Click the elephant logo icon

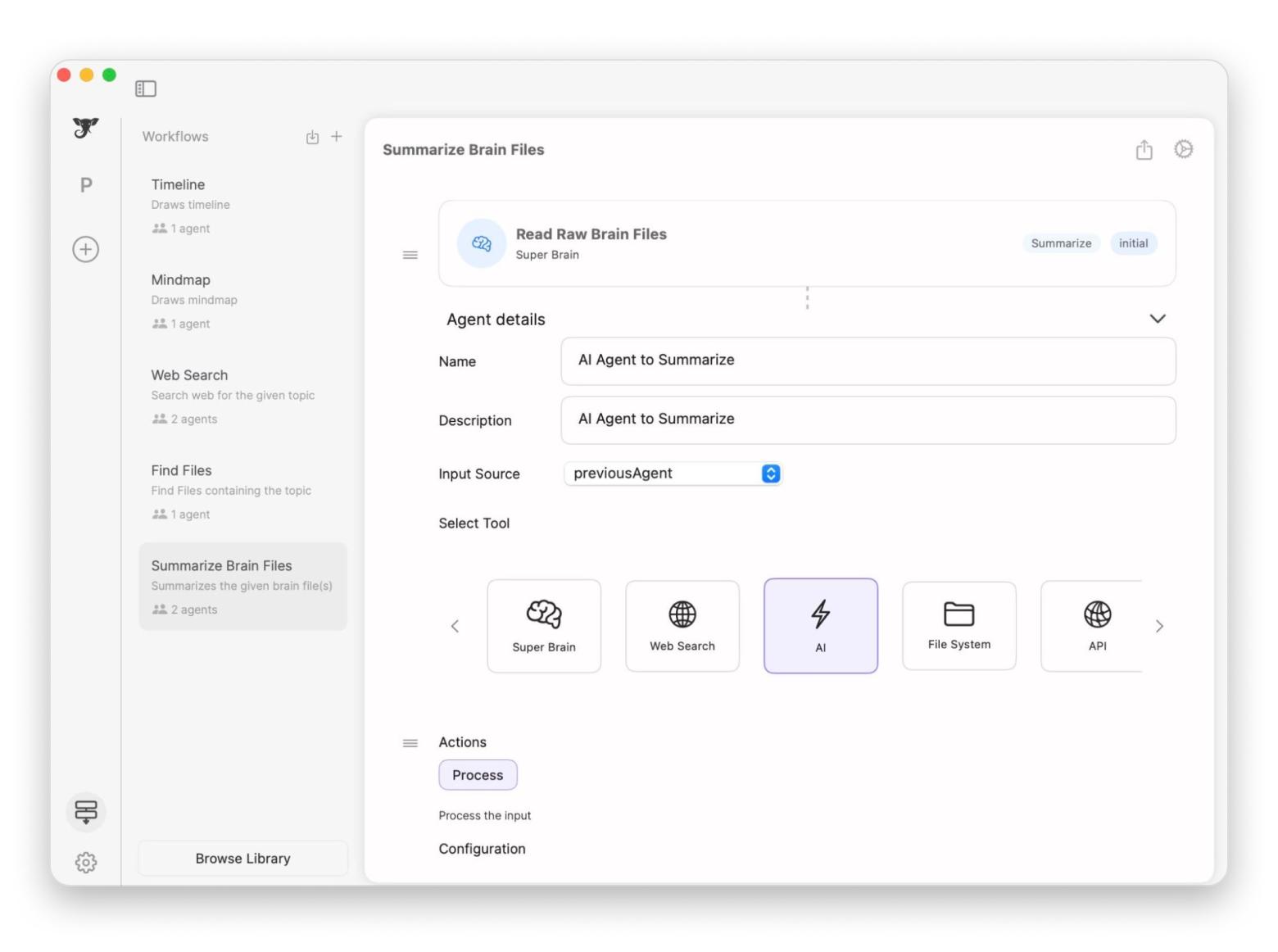(x=85, y=128)
